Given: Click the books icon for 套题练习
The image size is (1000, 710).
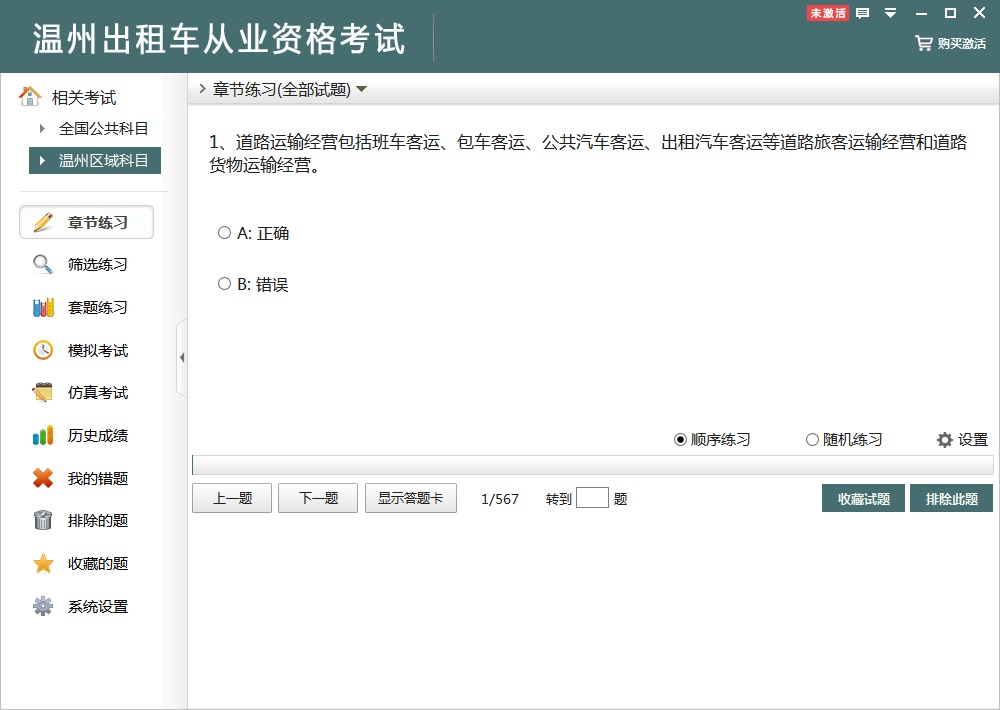Looking at the screenshot, I should click(43, 307).
